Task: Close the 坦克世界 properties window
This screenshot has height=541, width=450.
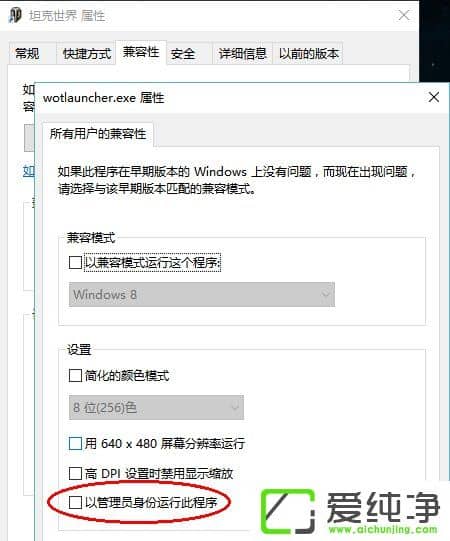Action: (x=403, y=15)
